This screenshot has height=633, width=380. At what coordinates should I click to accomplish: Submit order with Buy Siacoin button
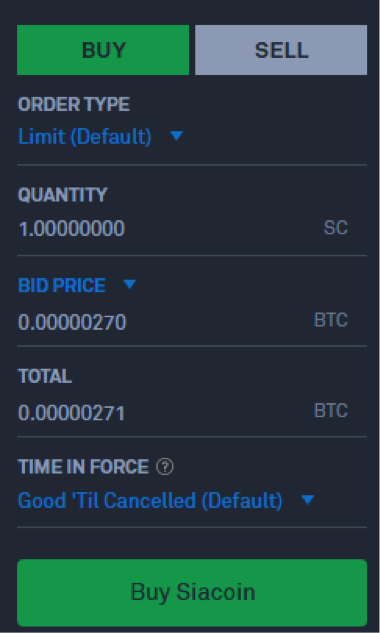[x=192, y=593]
